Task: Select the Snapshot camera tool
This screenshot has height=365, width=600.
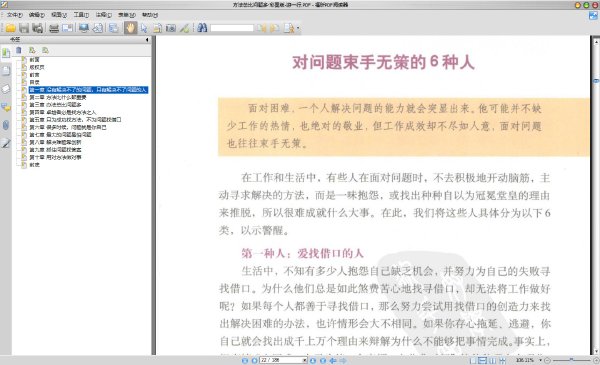Action: 171,28
